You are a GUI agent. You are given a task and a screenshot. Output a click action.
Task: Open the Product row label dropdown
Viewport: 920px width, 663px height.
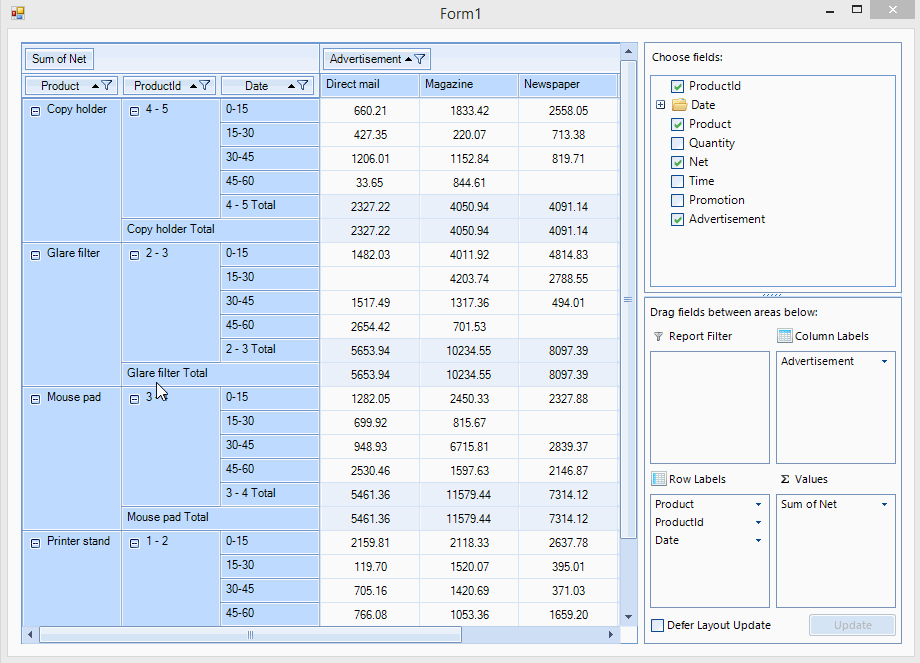[758, 504]
